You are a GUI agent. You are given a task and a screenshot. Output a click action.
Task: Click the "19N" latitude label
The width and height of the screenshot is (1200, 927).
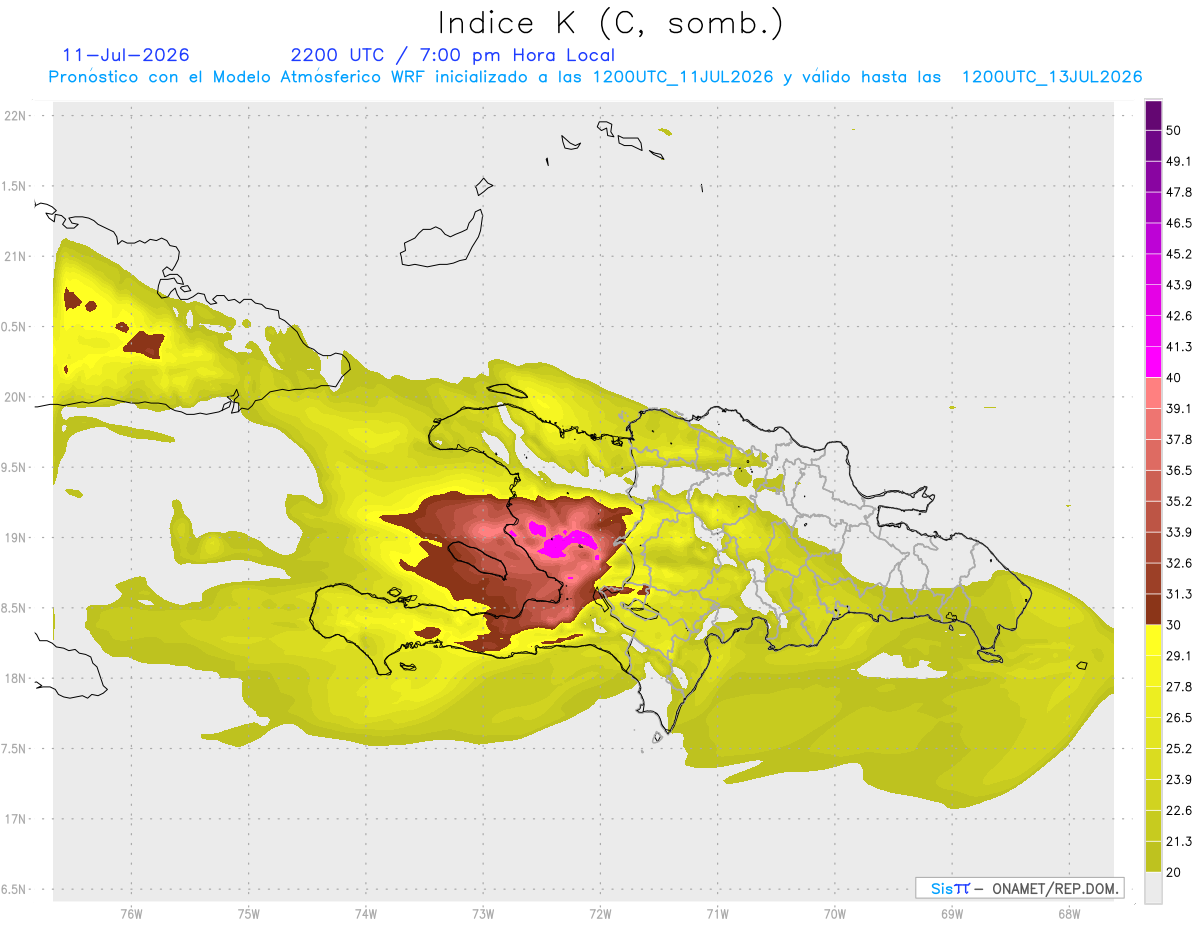pos(16,538)
